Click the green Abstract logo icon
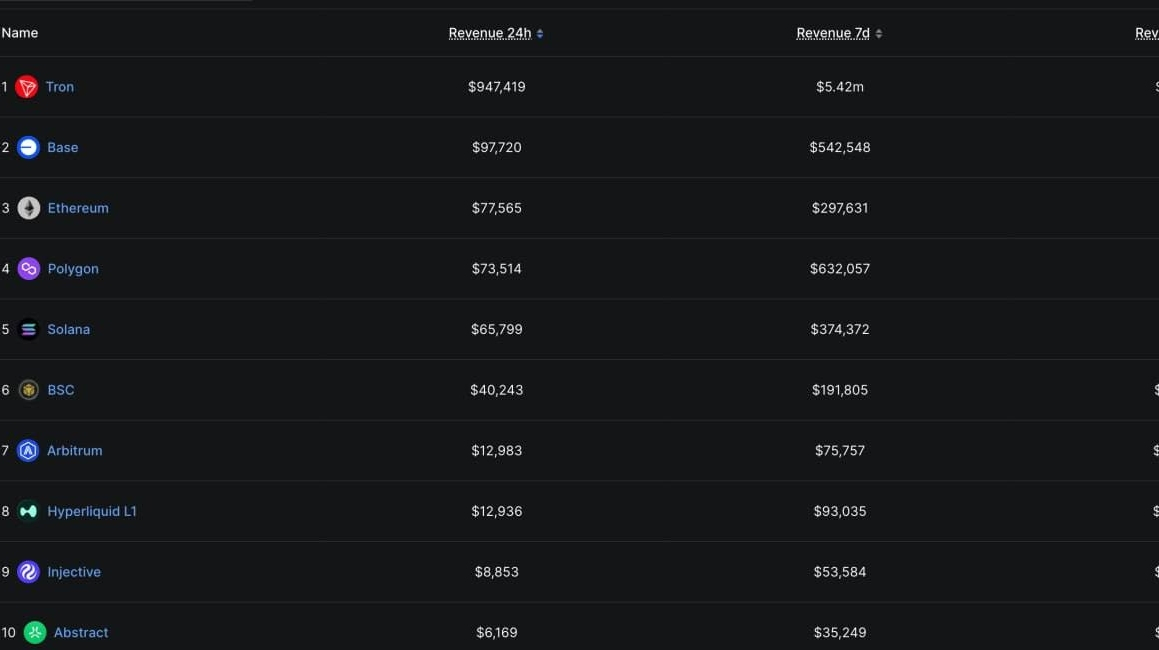 (x=35, y=632)
